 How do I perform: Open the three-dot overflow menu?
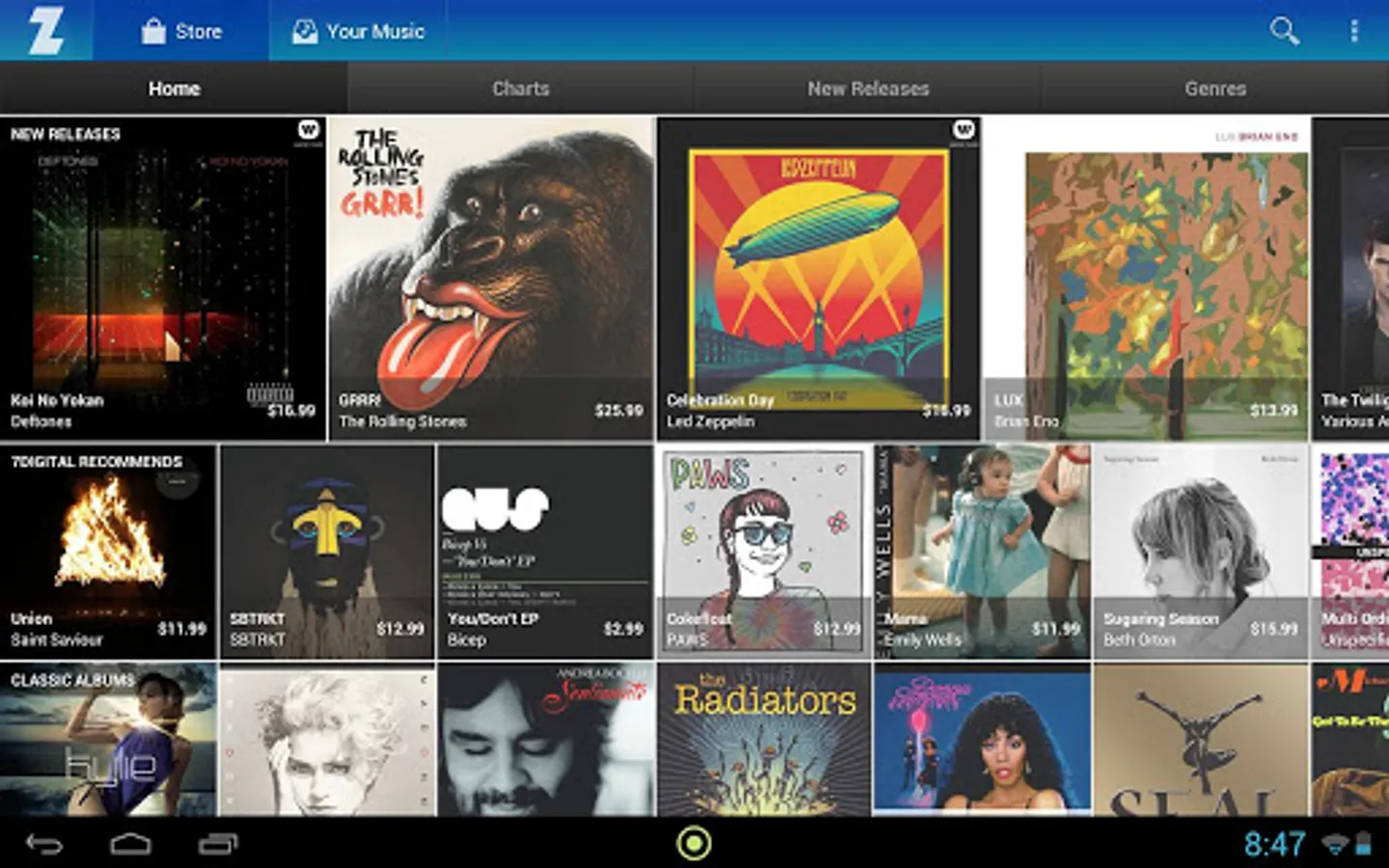point(1354,31)
